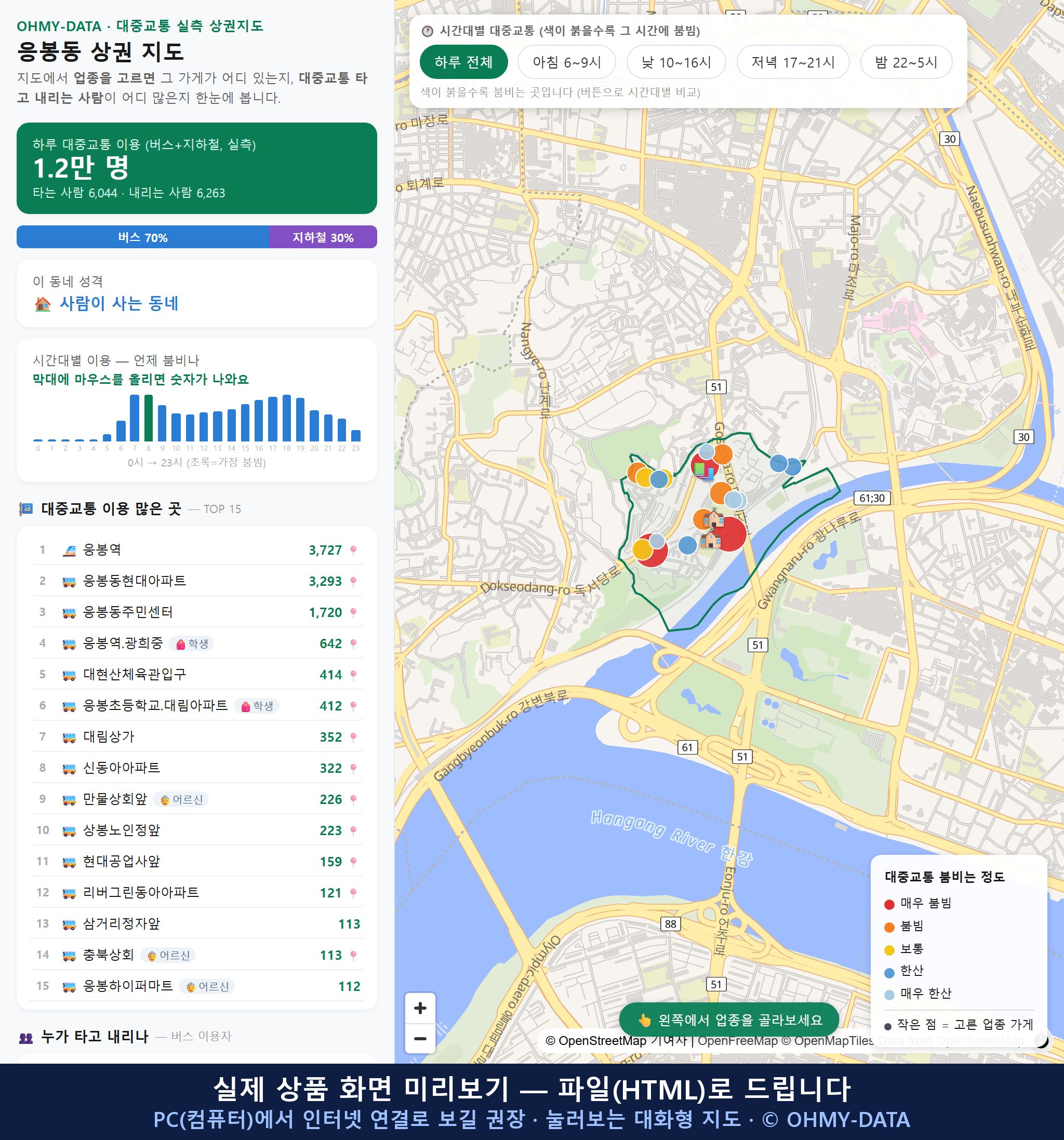Image resolution: width=1064 pixels, height=1140 pixels.
Task: Click the value 3,727 for 응봉역
Action: click(325, 551)
